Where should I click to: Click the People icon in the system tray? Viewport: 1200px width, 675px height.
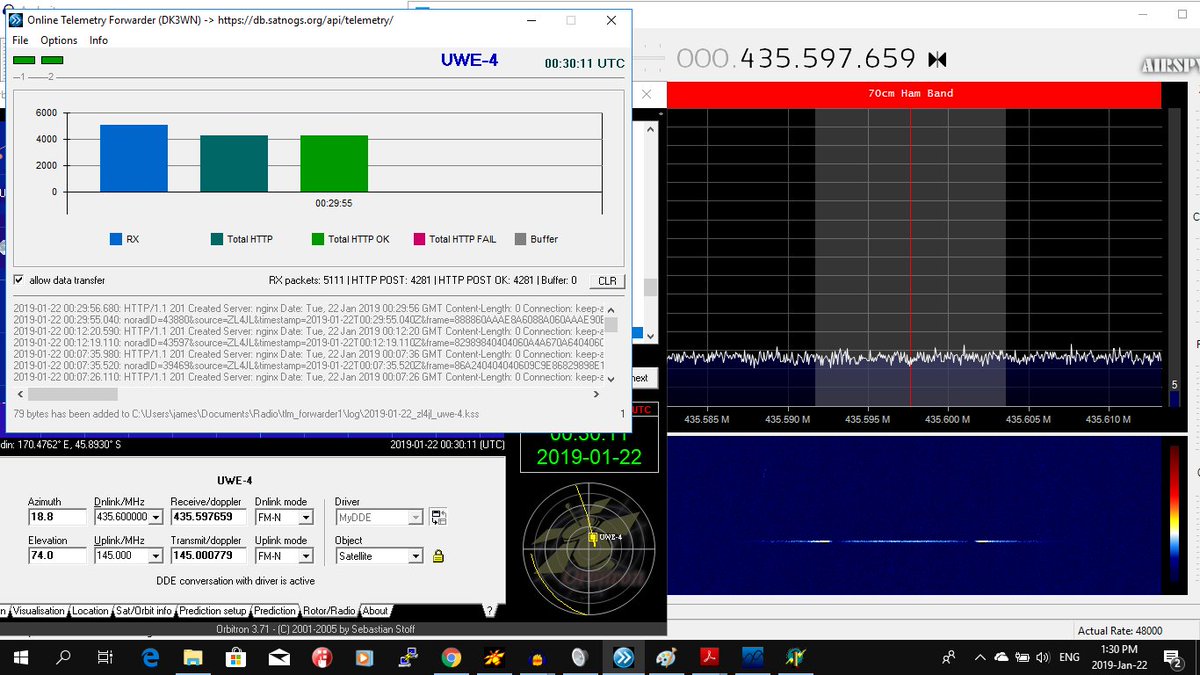tap(948, 657)
